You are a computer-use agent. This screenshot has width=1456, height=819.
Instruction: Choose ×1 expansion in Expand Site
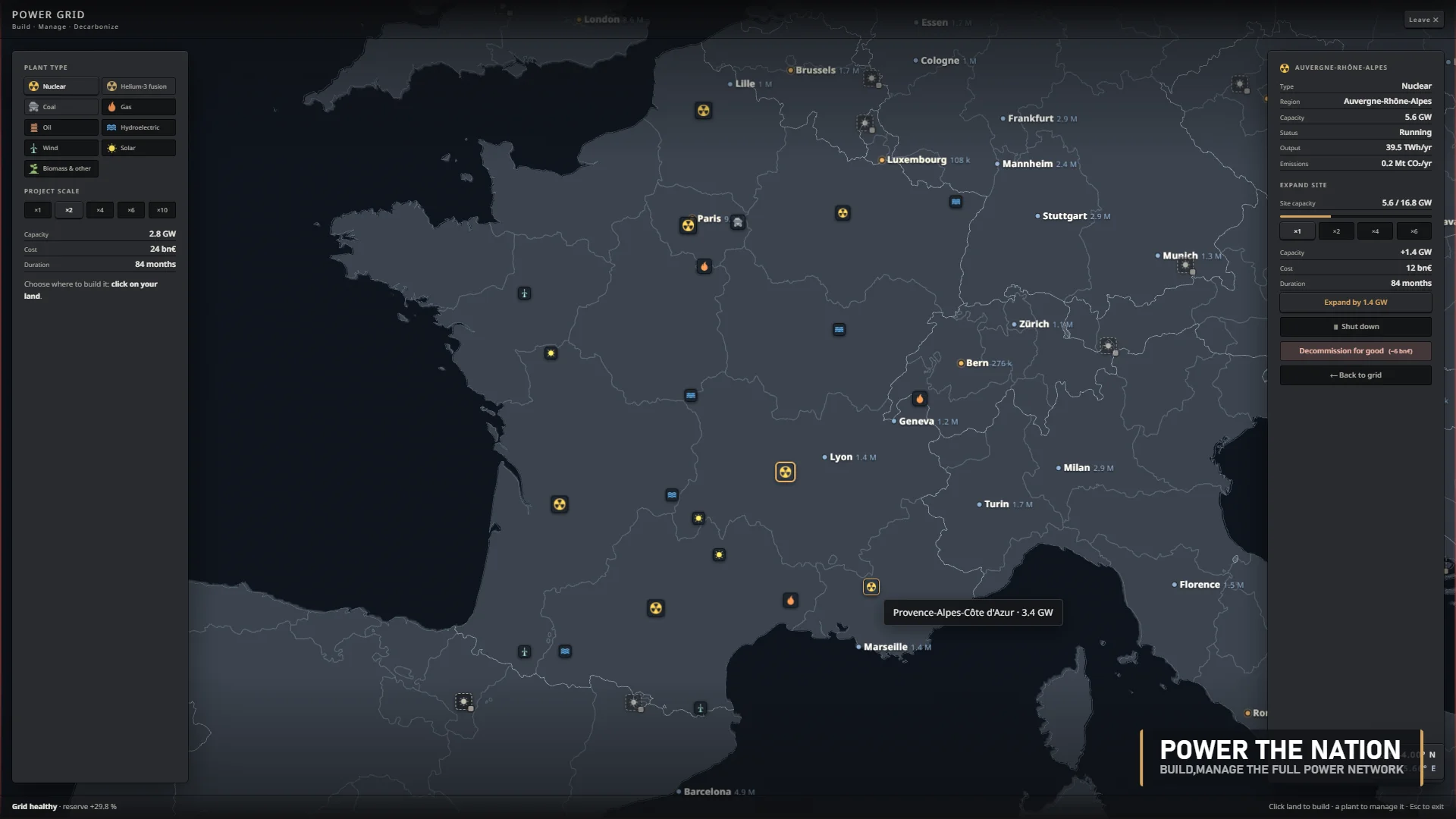tap(1298, 231)
